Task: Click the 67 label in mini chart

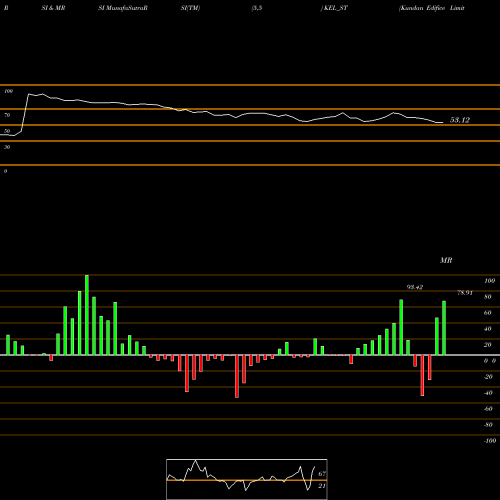Action: coord(322,473)
